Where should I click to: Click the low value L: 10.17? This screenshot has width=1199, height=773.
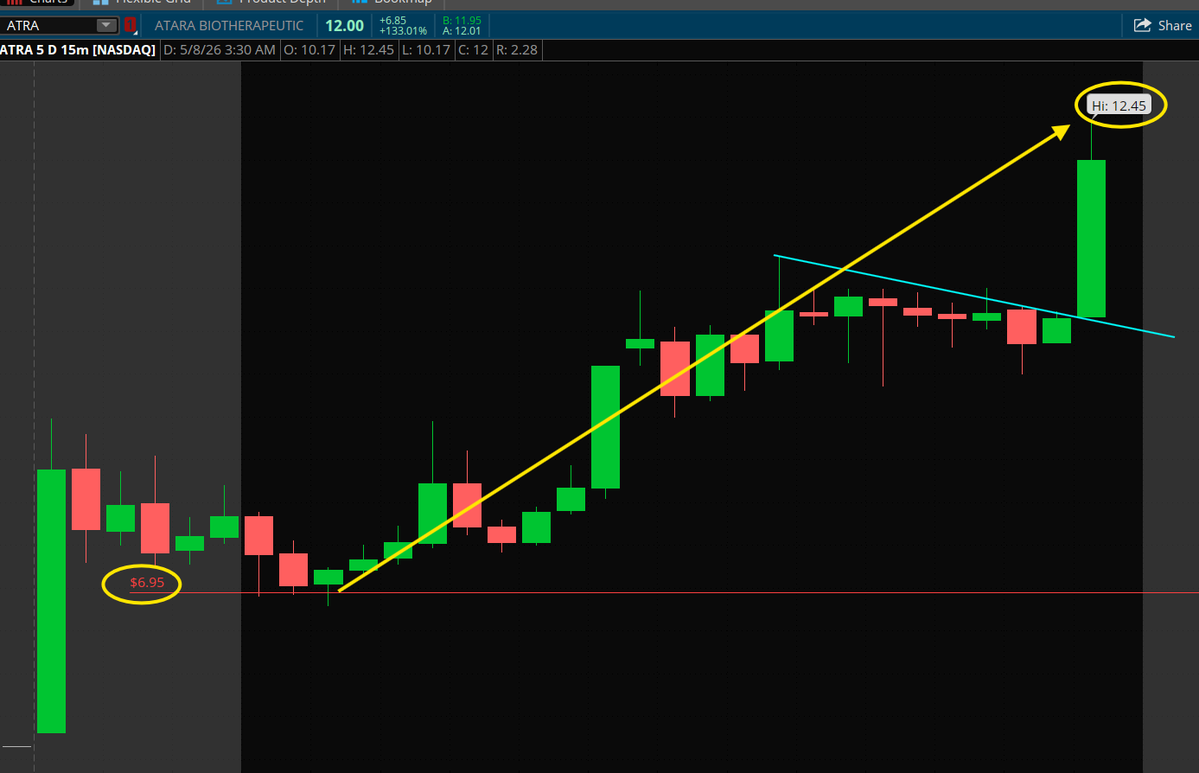point(426,50)
